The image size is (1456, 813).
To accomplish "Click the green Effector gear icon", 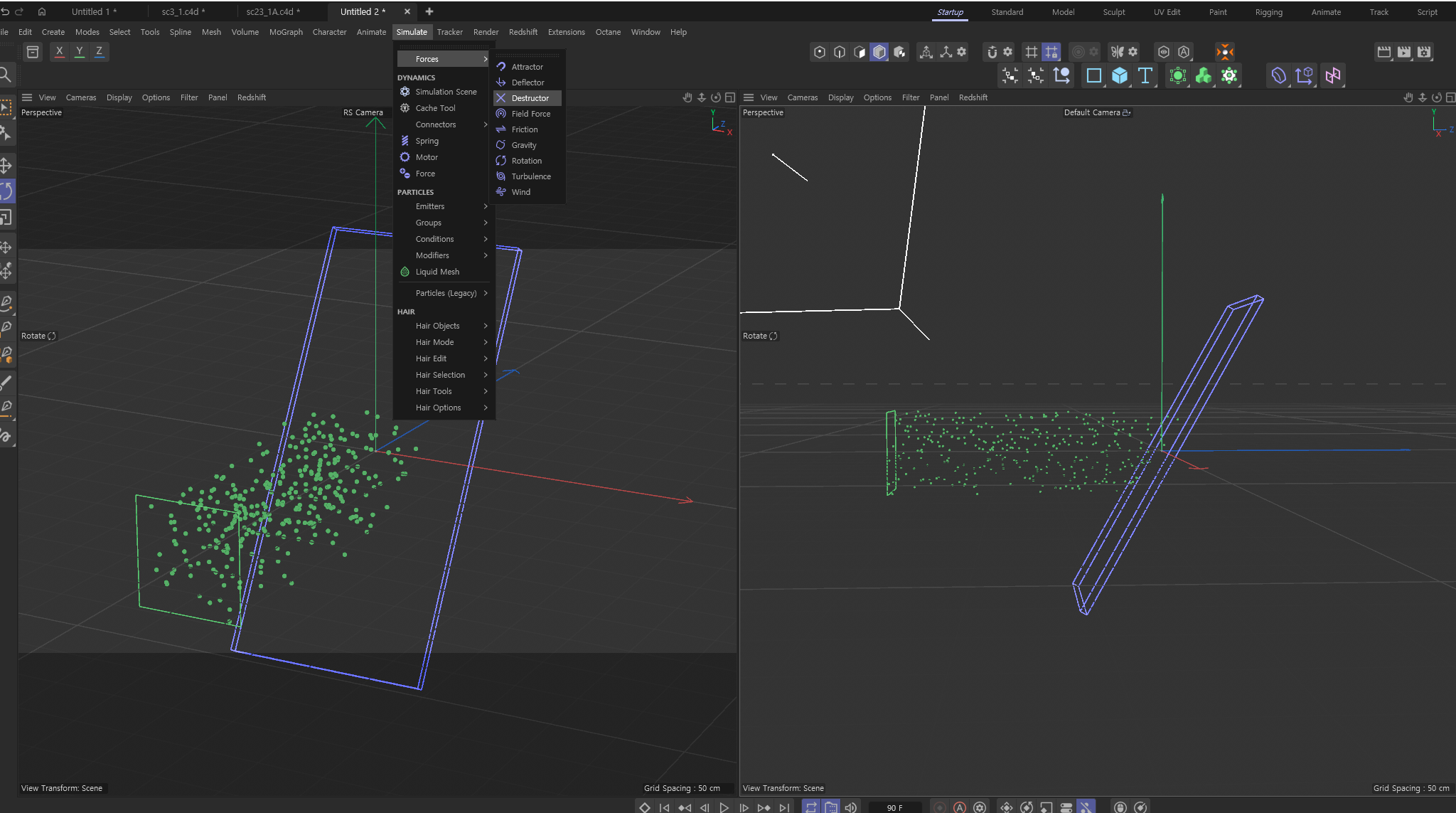I will click(1229, 75).
